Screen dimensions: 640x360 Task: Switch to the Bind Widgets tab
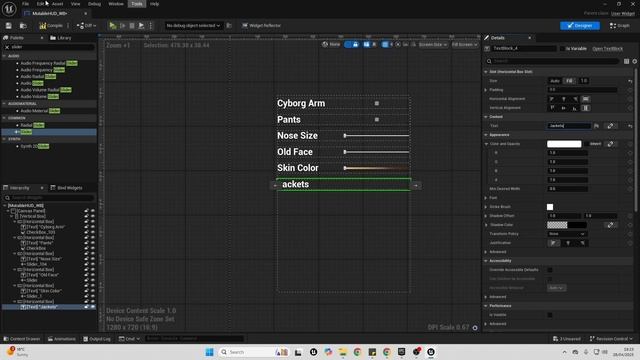click(67, 188)
